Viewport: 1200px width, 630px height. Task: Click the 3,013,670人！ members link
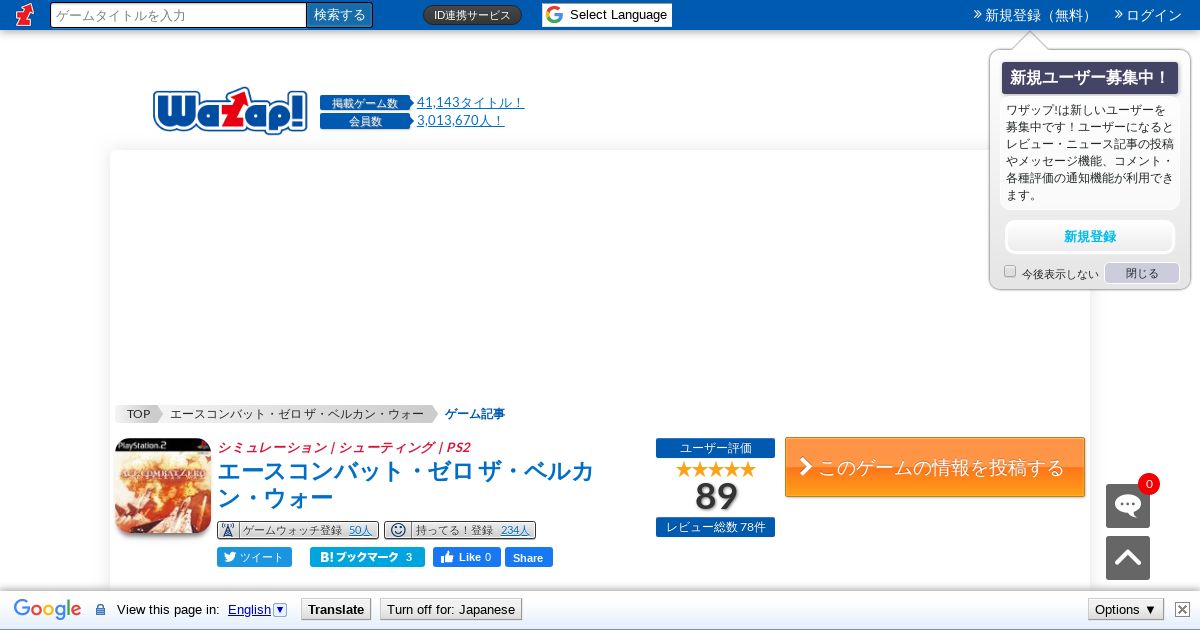pyautogui.click(x=461, y=120)
